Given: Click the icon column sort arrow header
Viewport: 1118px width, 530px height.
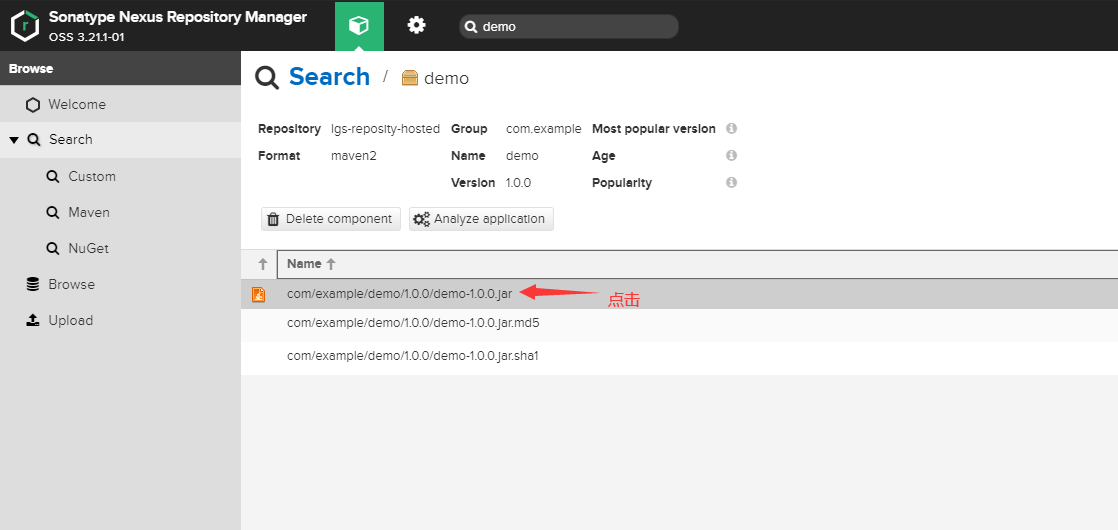Looking at the screenshot, I should [260, 264].
